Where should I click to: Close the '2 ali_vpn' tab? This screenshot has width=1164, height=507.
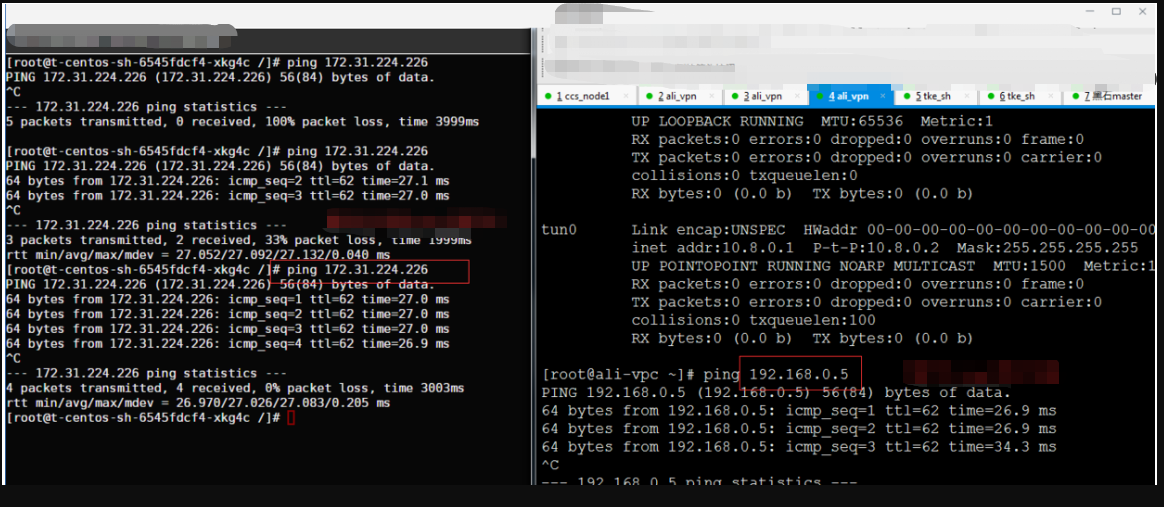(x=711, y=97)
